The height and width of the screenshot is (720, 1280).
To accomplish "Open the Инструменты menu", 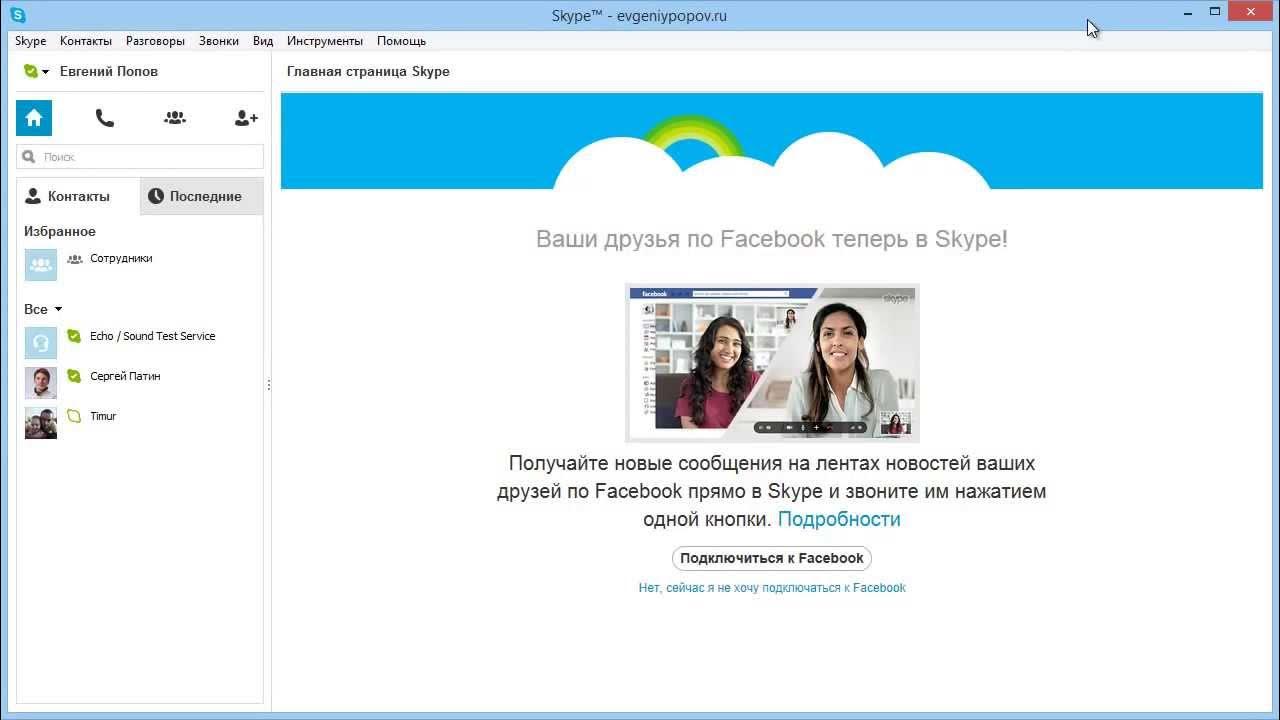I will click(325, 41).
